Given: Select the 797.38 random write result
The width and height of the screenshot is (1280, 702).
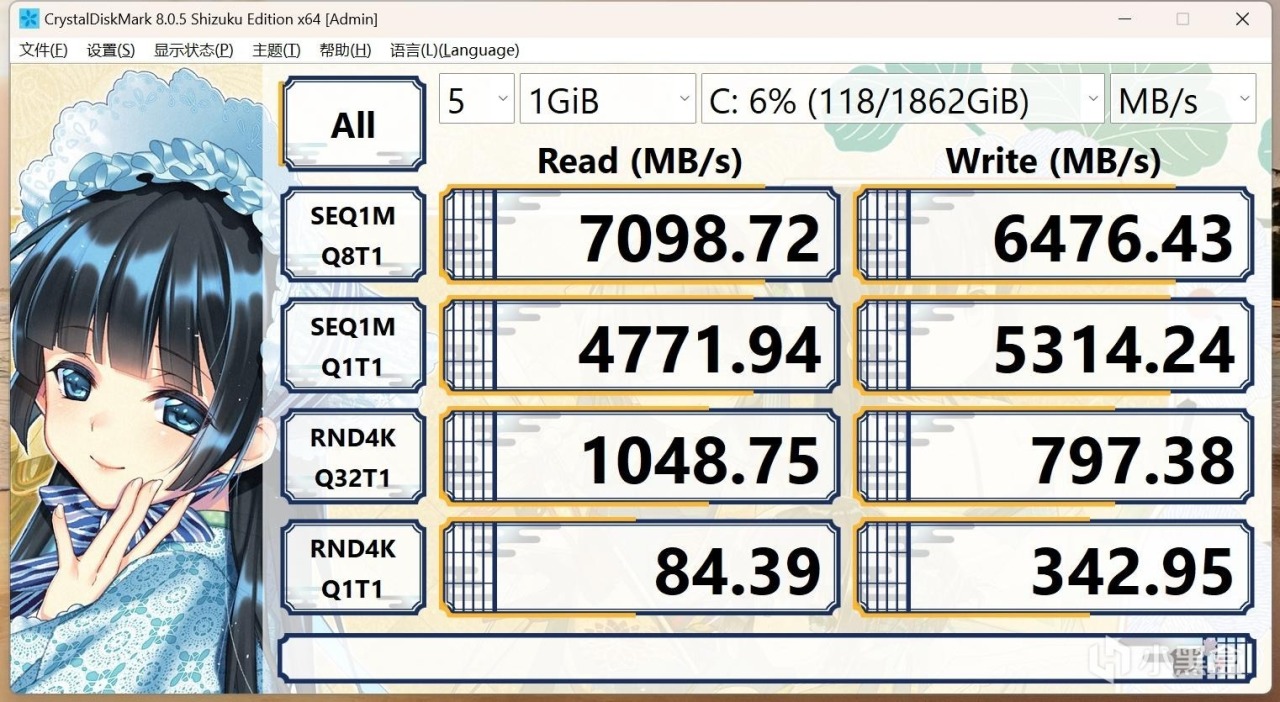Looking at the screenshot, I should point(1054,458).
